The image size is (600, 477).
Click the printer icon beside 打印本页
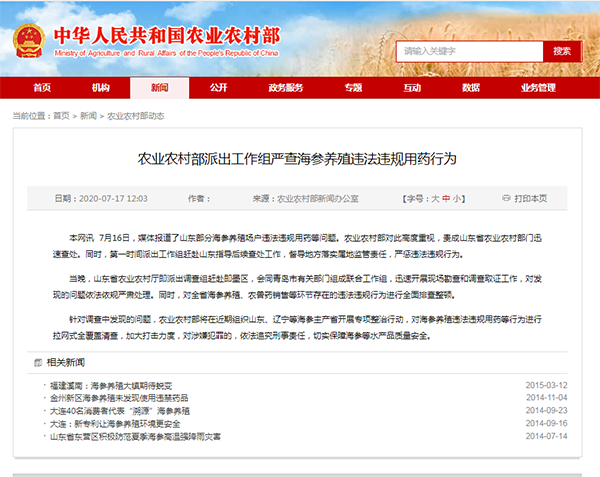[506, 198]
